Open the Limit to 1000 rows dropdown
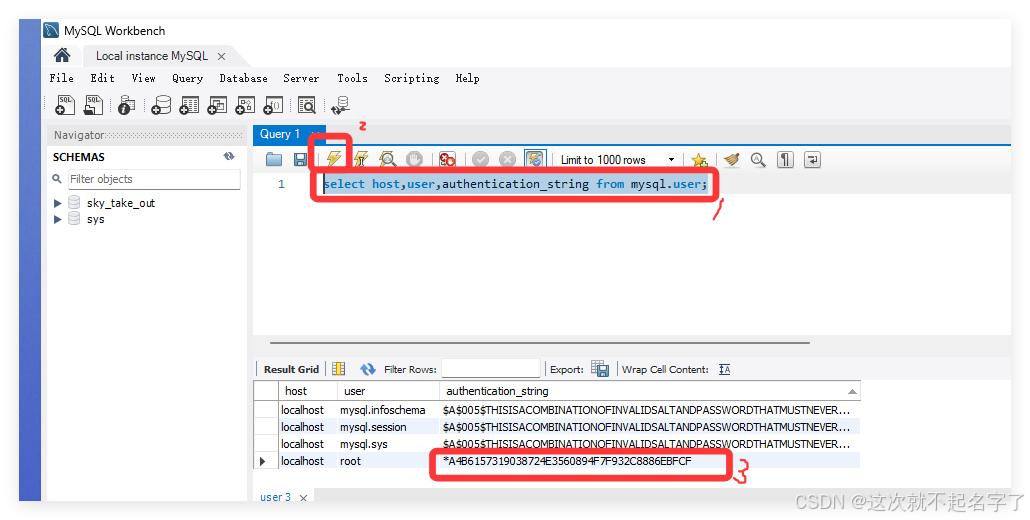 pos(617,160)
